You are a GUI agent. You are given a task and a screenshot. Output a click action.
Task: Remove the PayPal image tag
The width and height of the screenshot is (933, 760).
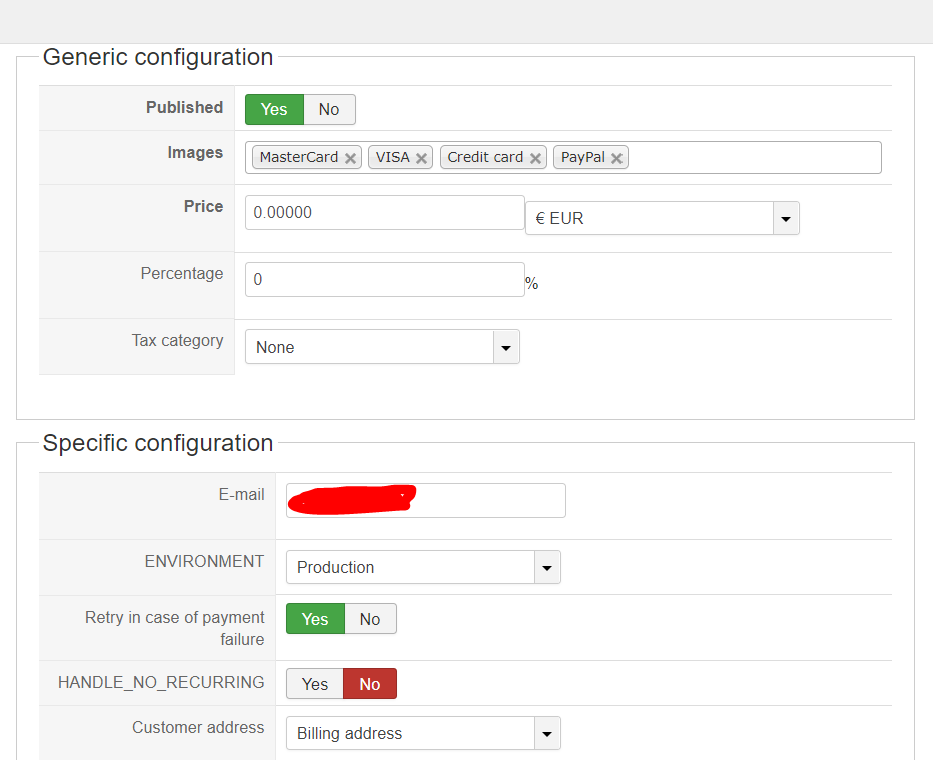pyautogui.click(x=617, y=158)
